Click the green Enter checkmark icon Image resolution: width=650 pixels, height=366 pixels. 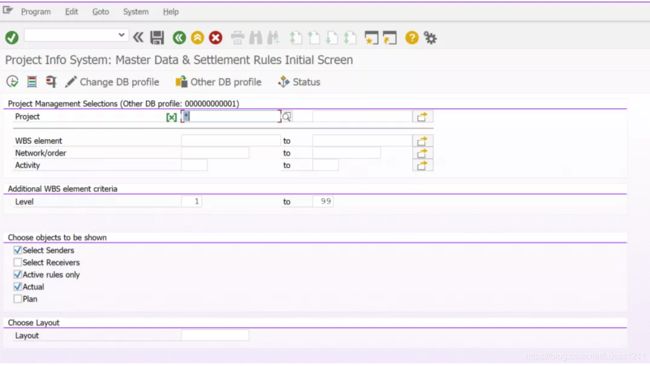point(12,38)
